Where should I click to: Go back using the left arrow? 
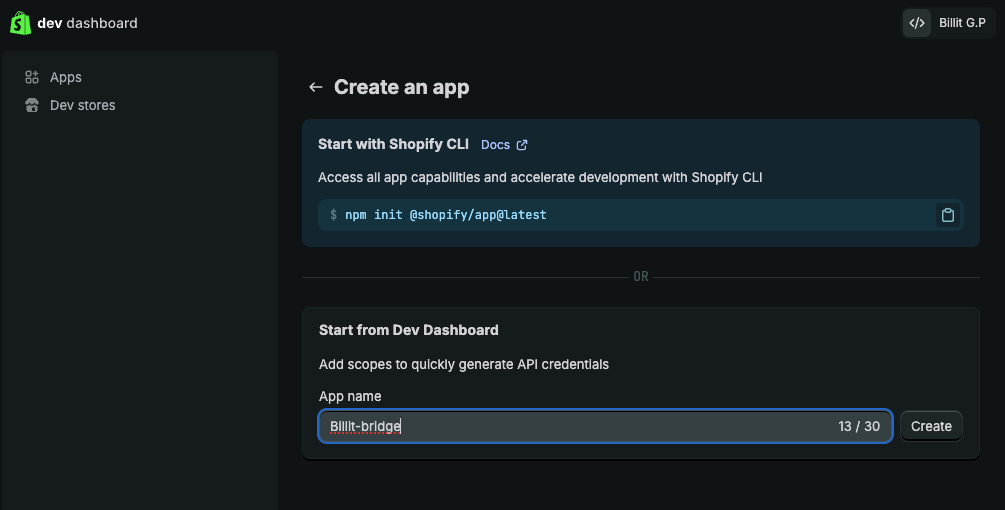[316, 88]
